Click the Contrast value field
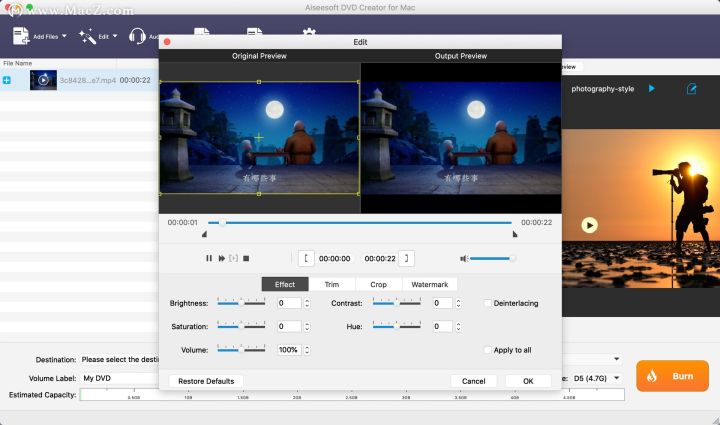The image size is (720, 425). coord(443,303)
